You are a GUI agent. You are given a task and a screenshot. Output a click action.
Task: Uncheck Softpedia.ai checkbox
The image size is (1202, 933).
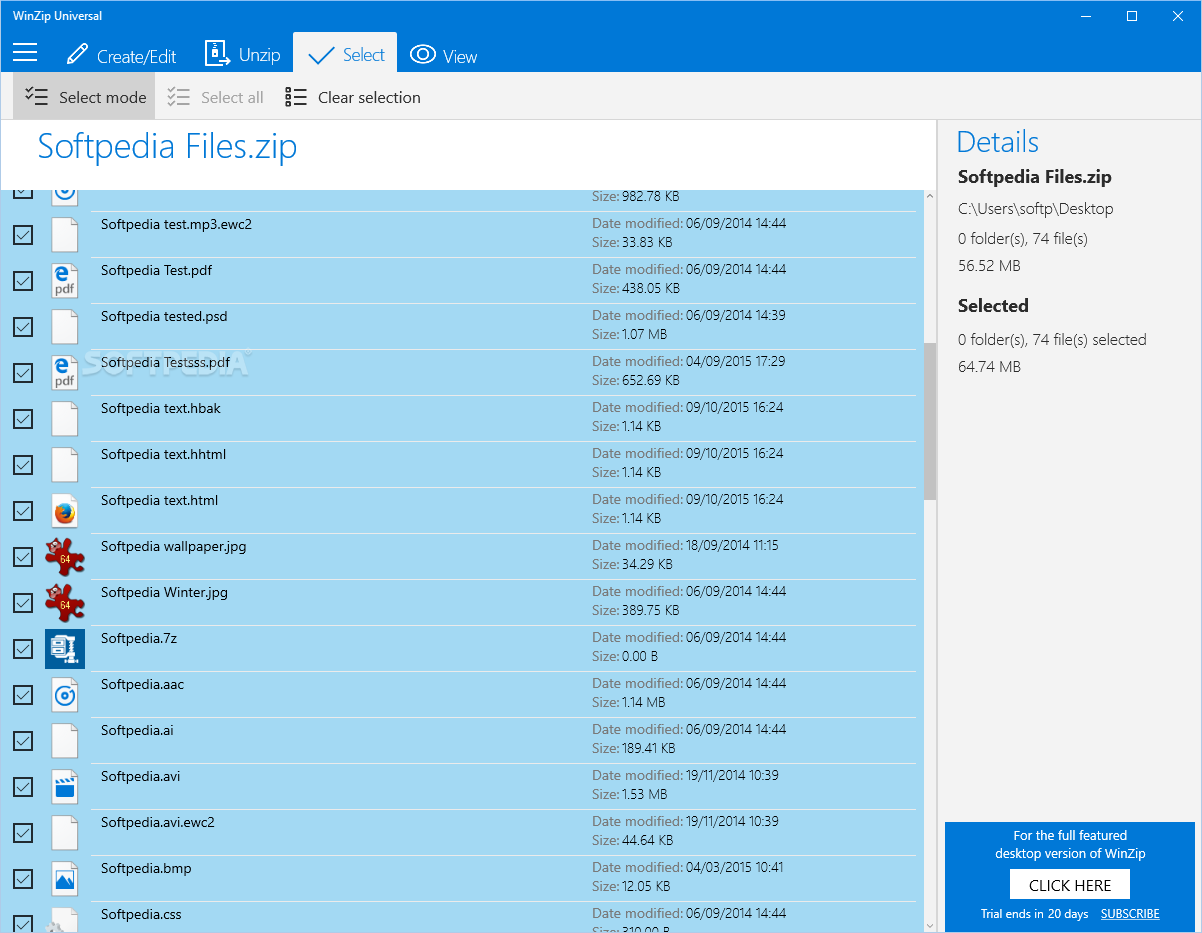point(23,741)
